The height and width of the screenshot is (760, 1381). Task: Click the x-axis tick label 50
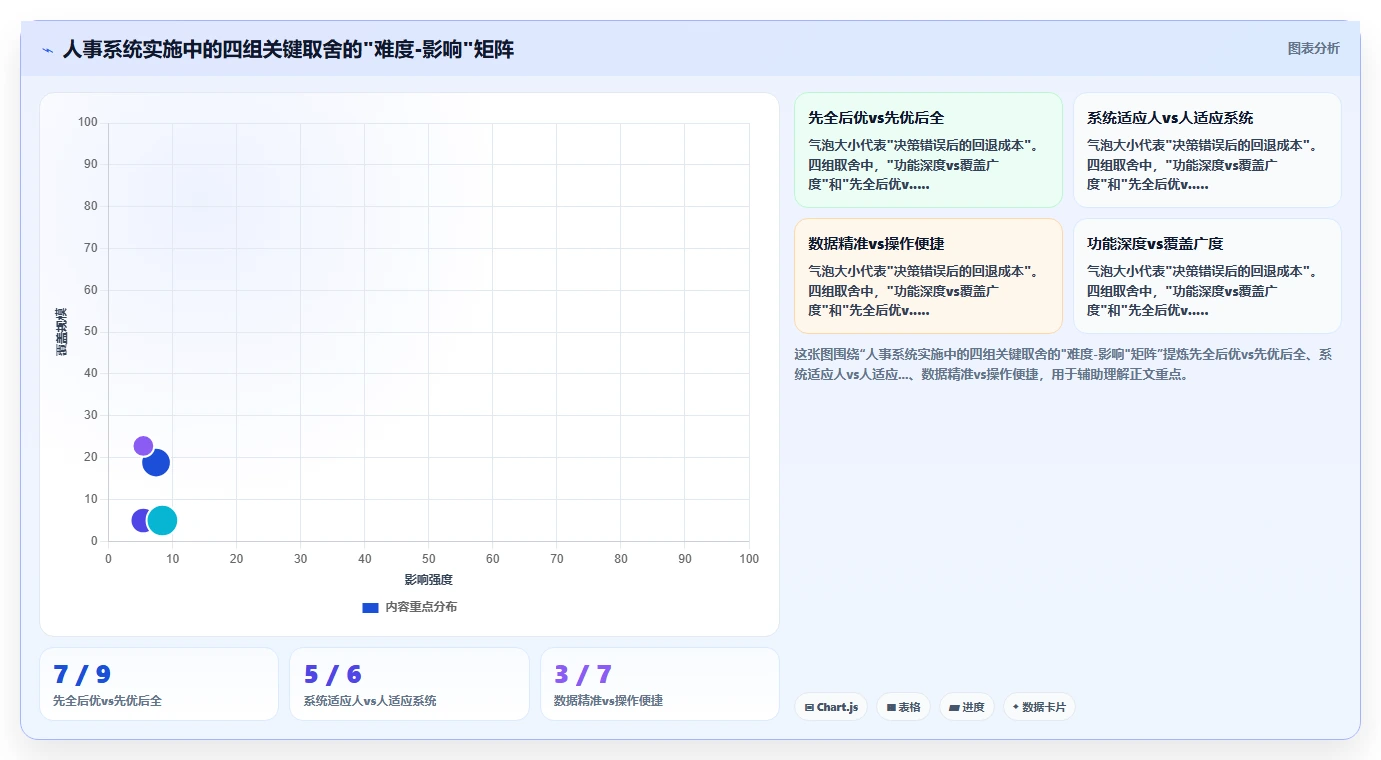pos(429,558)
